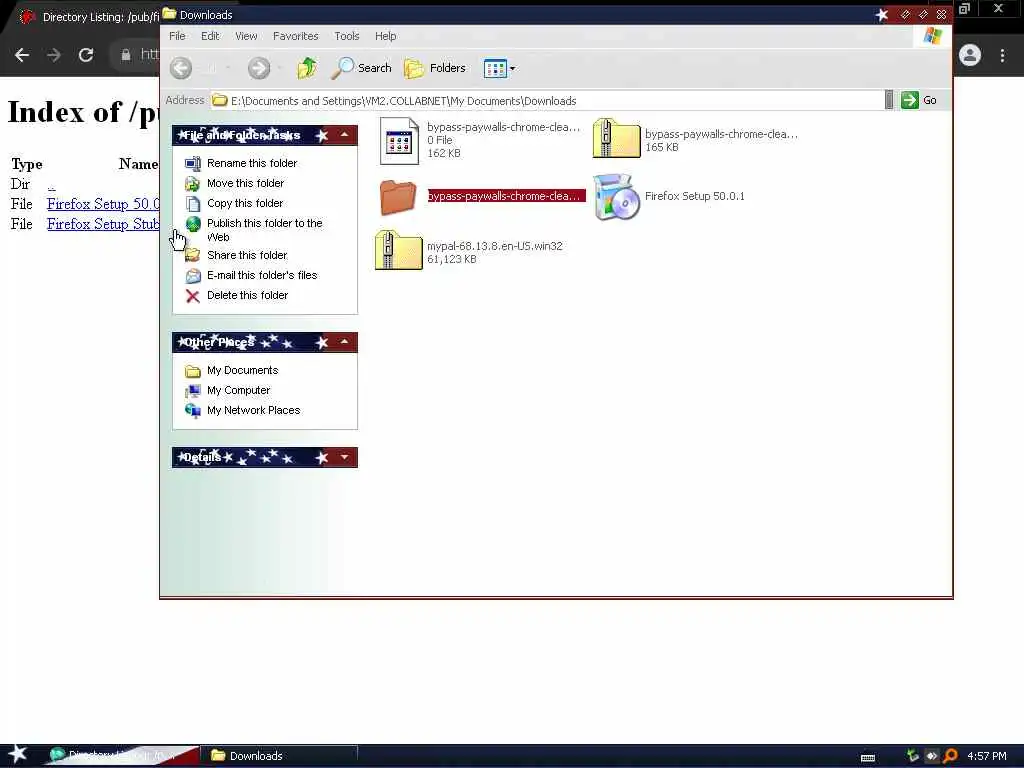This screenshot has height=768, width=1024.
Task: Click the globe Publish icon
Action: (x=193, y=224)
